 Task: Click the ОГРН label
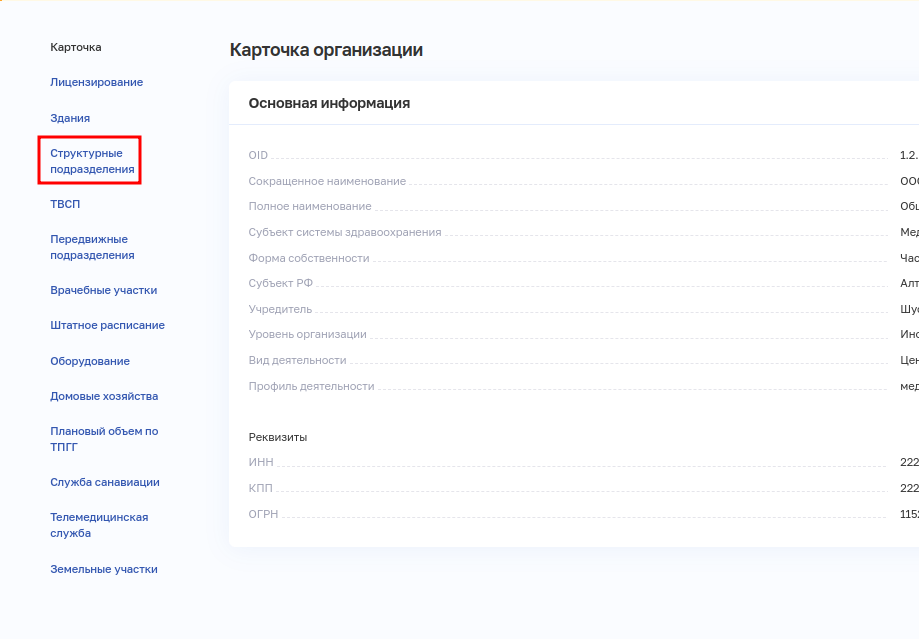tap(263, 514)
